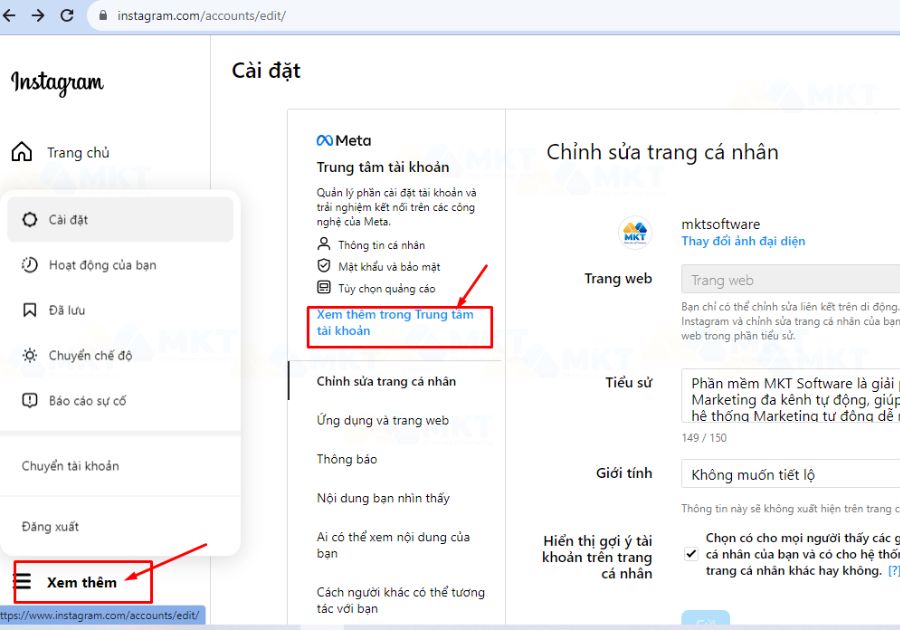
Task: Select the Chuyển chế độ sun icon
Action: point(30,355)
